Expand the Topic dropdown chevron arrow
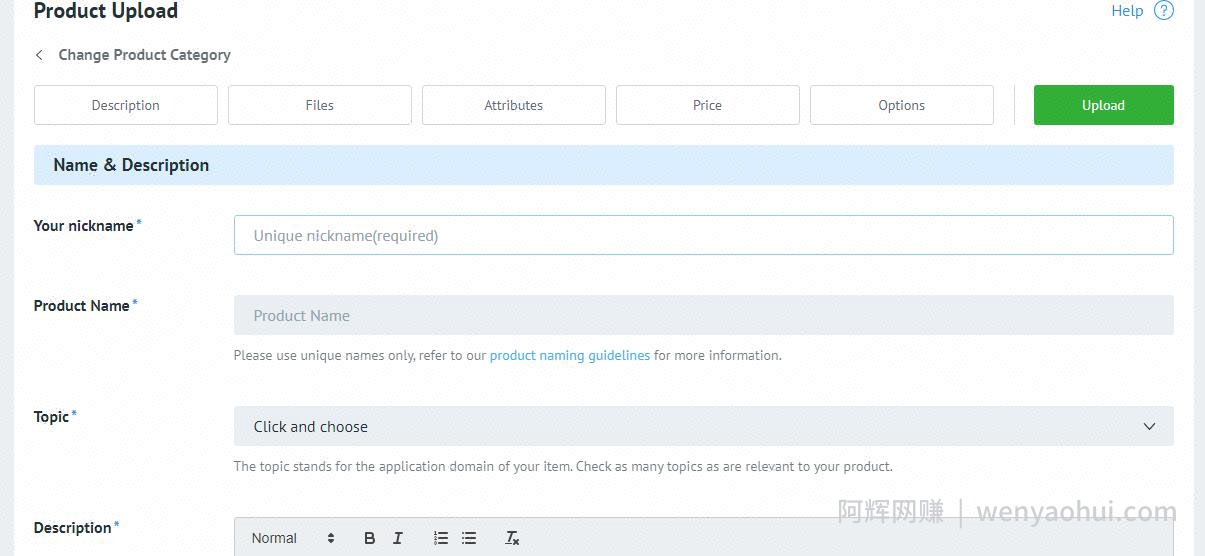 click(1149, 426)
